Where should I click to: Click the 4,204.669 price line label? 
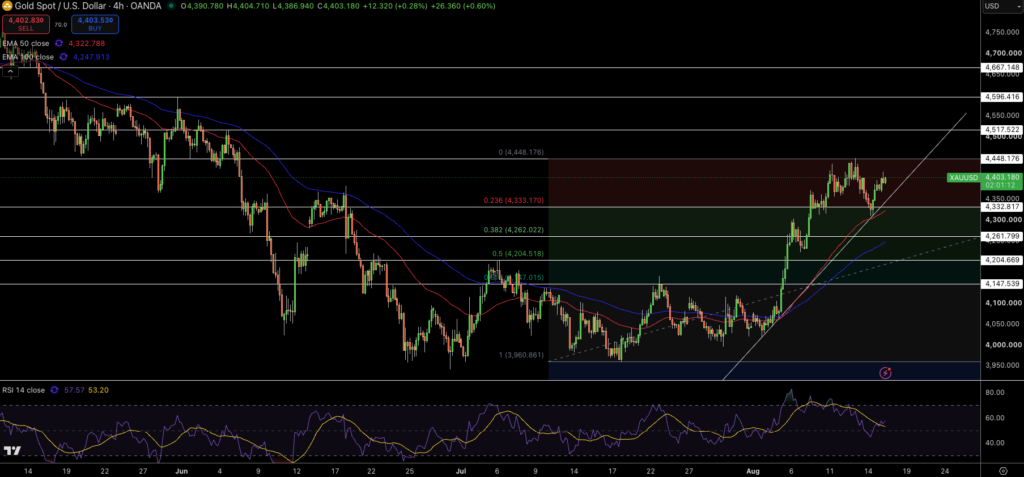click(1002, 260)
